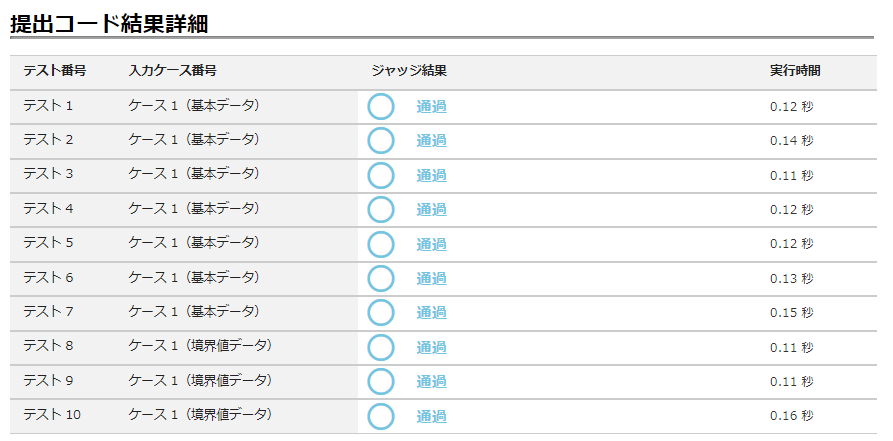Open the 通過 link for テスト 2
The image size is (893, 441).
pos(431,141)
